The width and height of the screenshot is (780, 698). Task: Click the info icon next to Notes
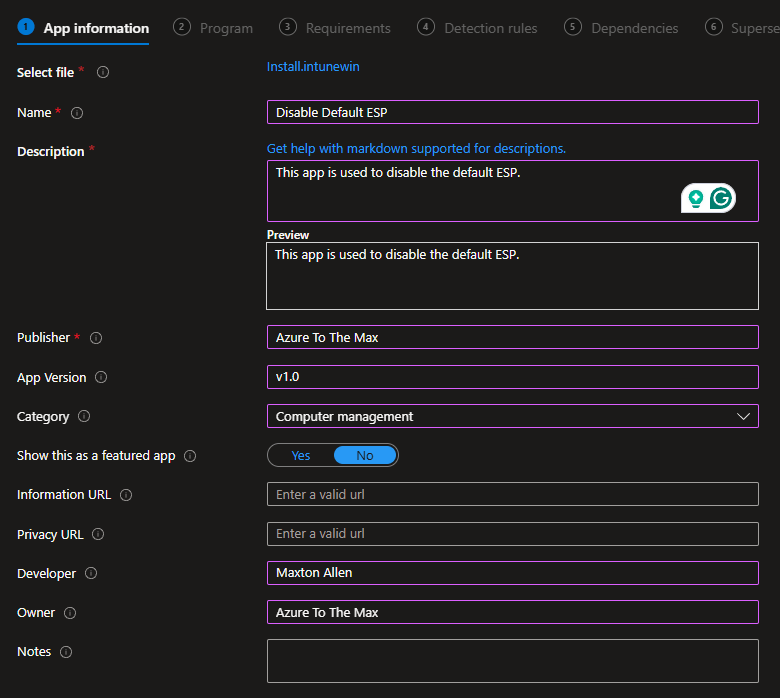click(x=66, y=652)
